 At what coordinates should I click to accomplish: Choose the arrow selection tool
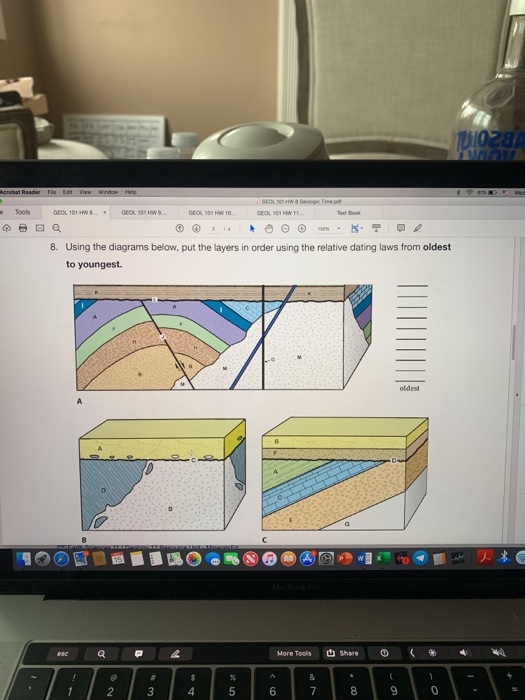coord(252,229)
